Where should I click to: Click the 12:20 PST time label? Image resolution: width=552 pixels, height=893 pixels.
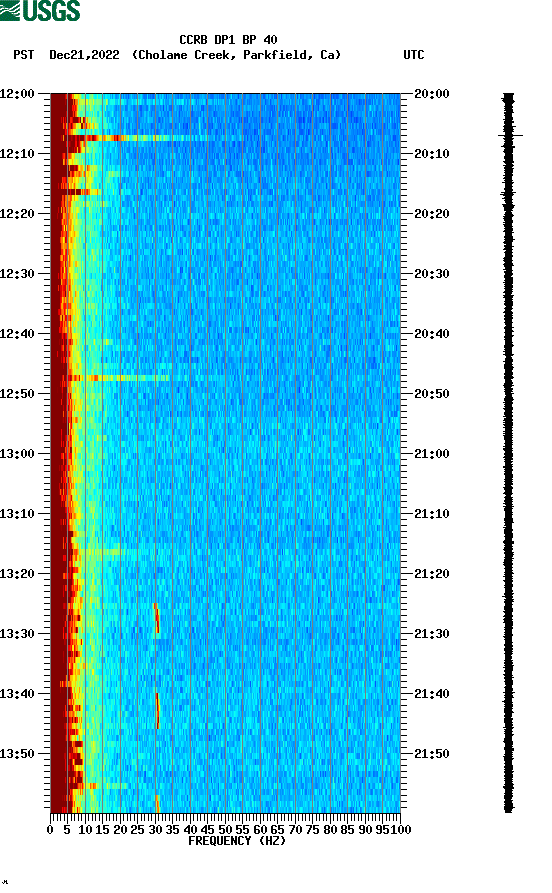tap(17, 214)
